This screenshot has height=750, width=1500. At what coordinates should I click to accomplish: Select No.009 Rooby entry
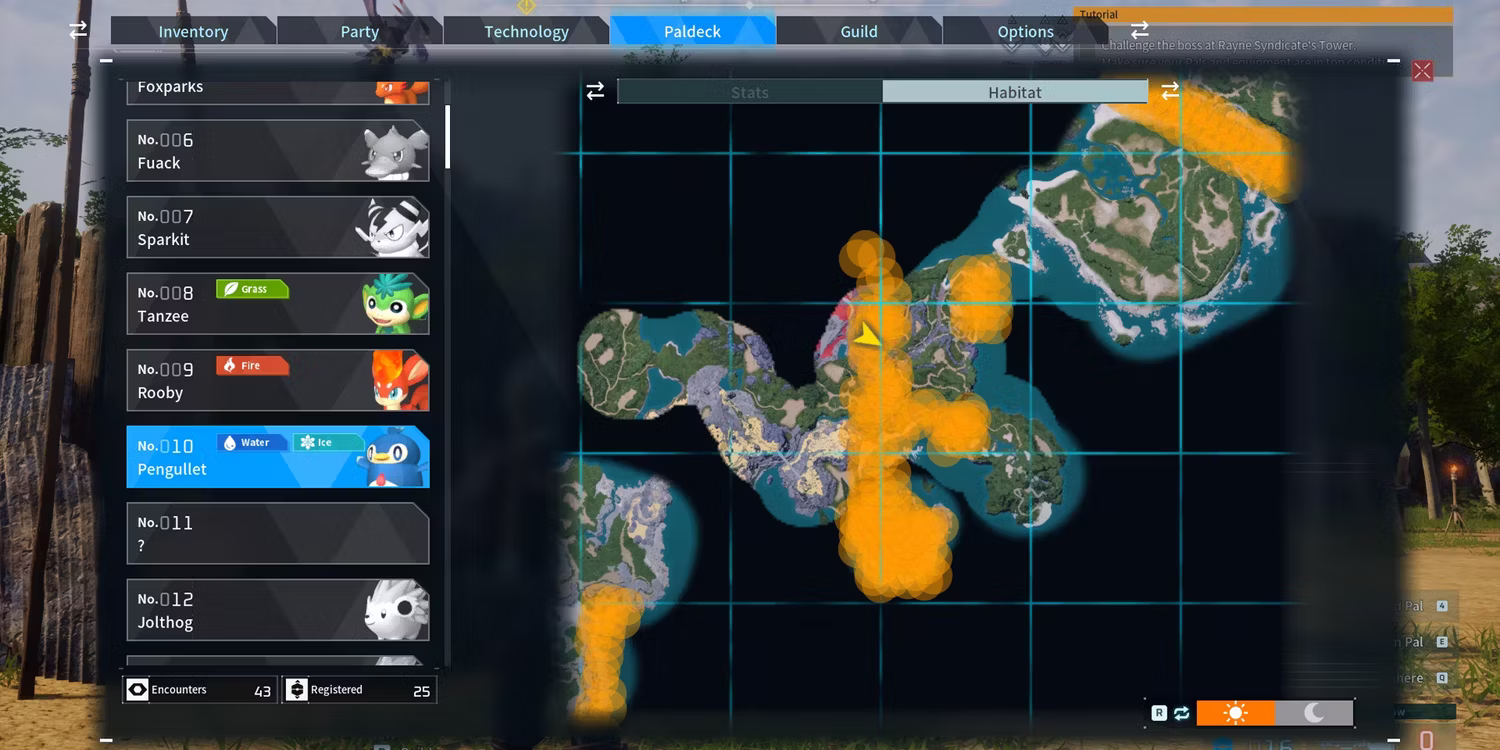(278, 380)
